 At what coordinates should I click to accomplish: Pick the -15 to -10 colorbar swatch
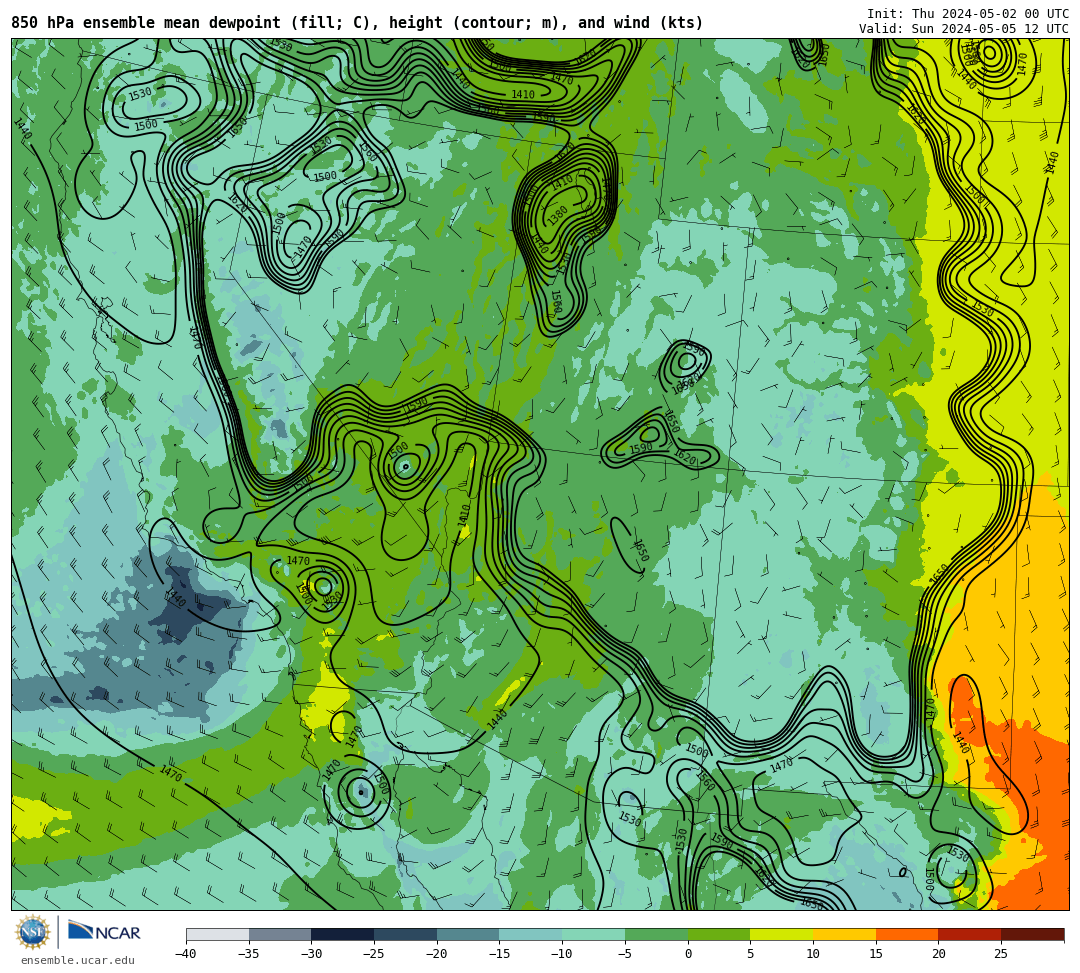click(531, 934)
